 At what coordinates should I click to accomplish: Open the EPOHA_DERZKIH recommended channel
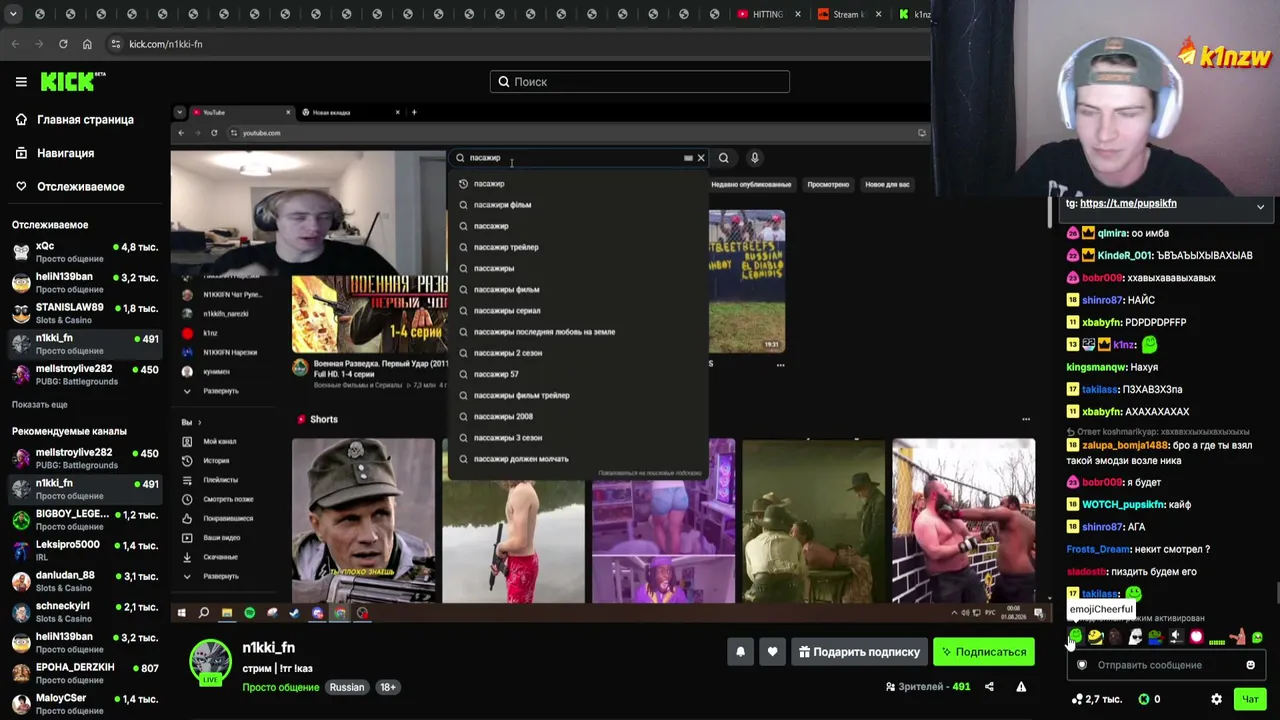tap(85, 673)
